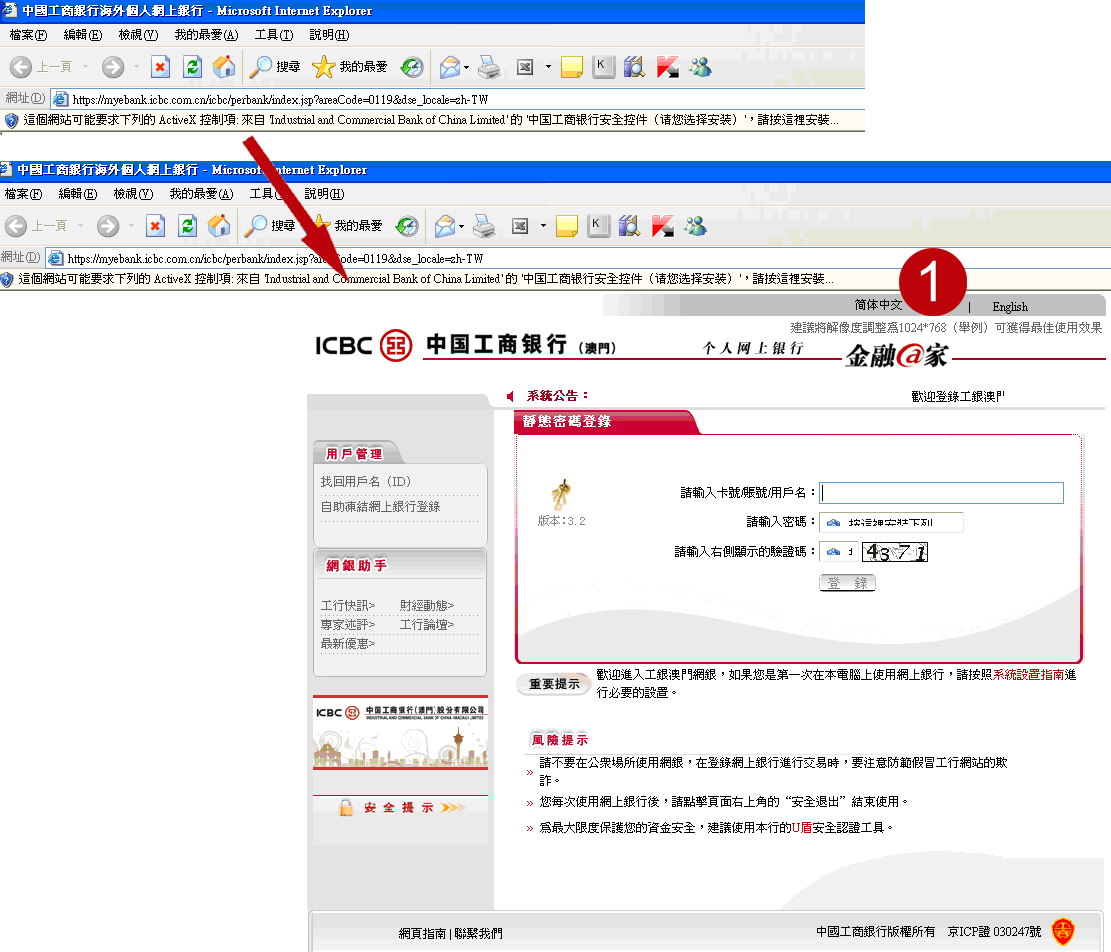This screenshot has width=1111, height=952.
Task: Refresh the page in the lower browser window
Action: [x=187, y=226]
